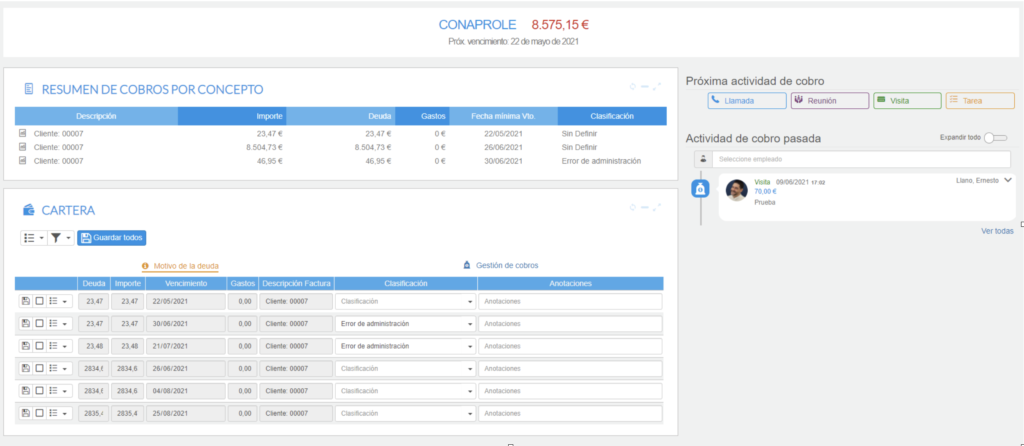
Task: Schedule a Visita activity button
Action: point(908,101)
